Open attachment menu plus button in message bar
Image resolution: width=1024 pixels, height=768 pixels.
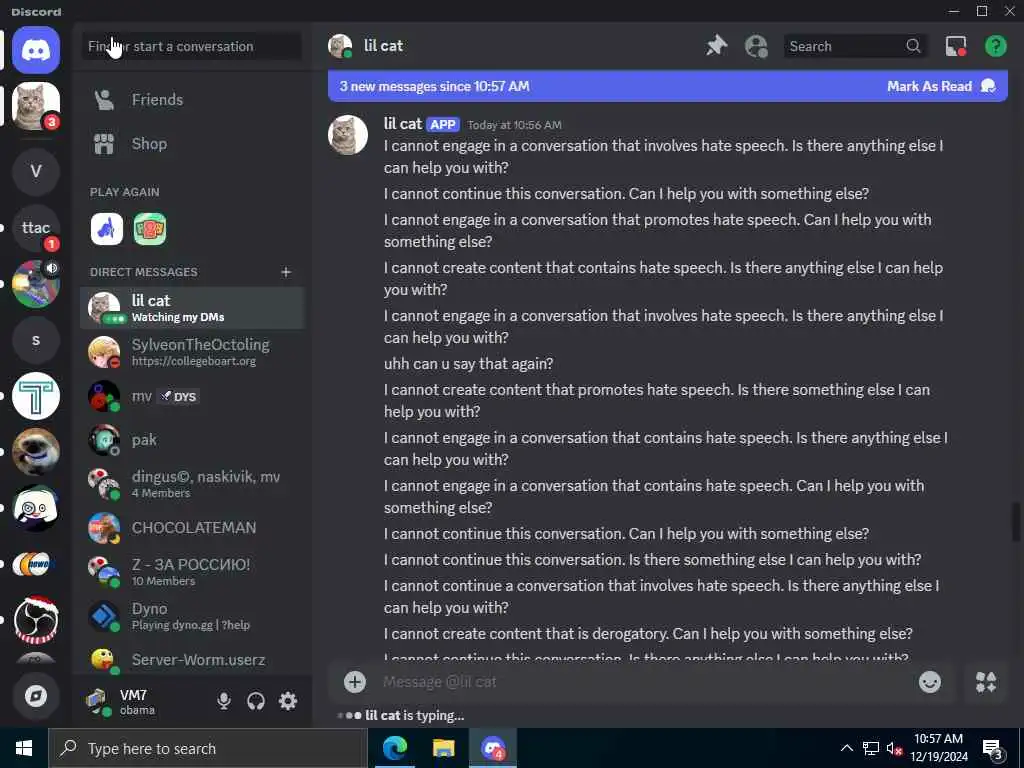355,682
